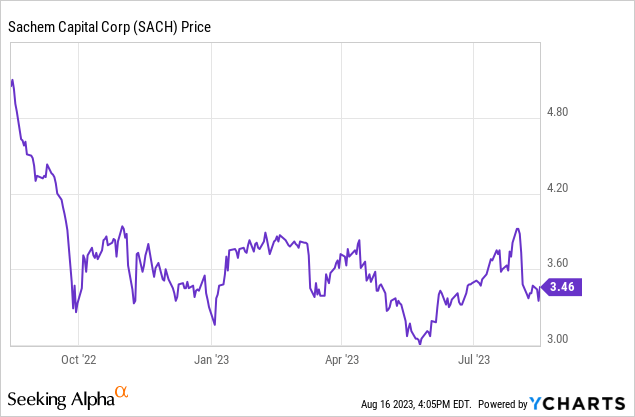This screenshot has height=417, width=635.
Task: Click the Y in YCharts logo
Action: 538,404
